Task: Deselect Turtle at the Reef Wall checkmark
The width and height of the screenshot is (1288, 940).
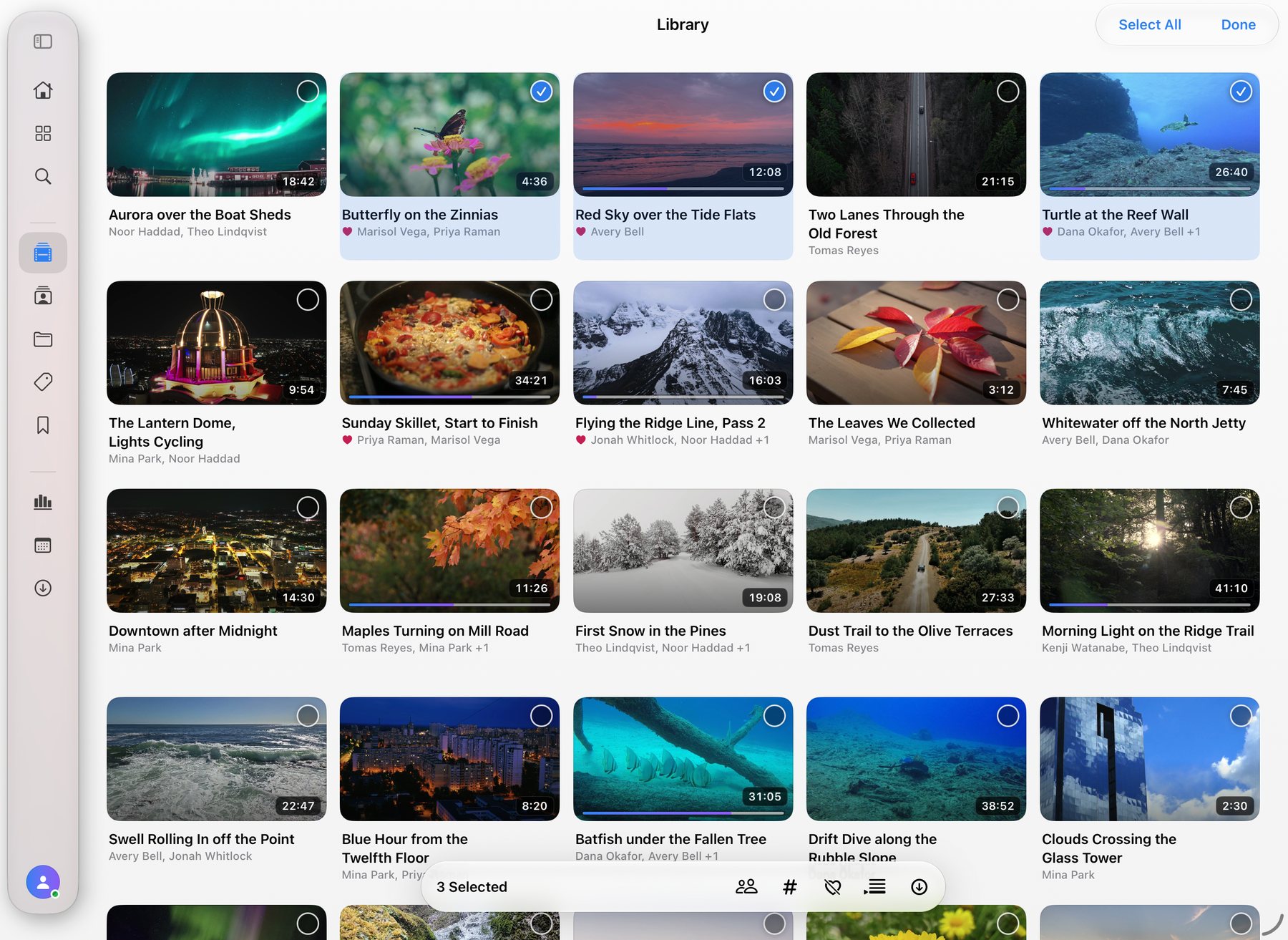Action: click(x=1241, y=91)
